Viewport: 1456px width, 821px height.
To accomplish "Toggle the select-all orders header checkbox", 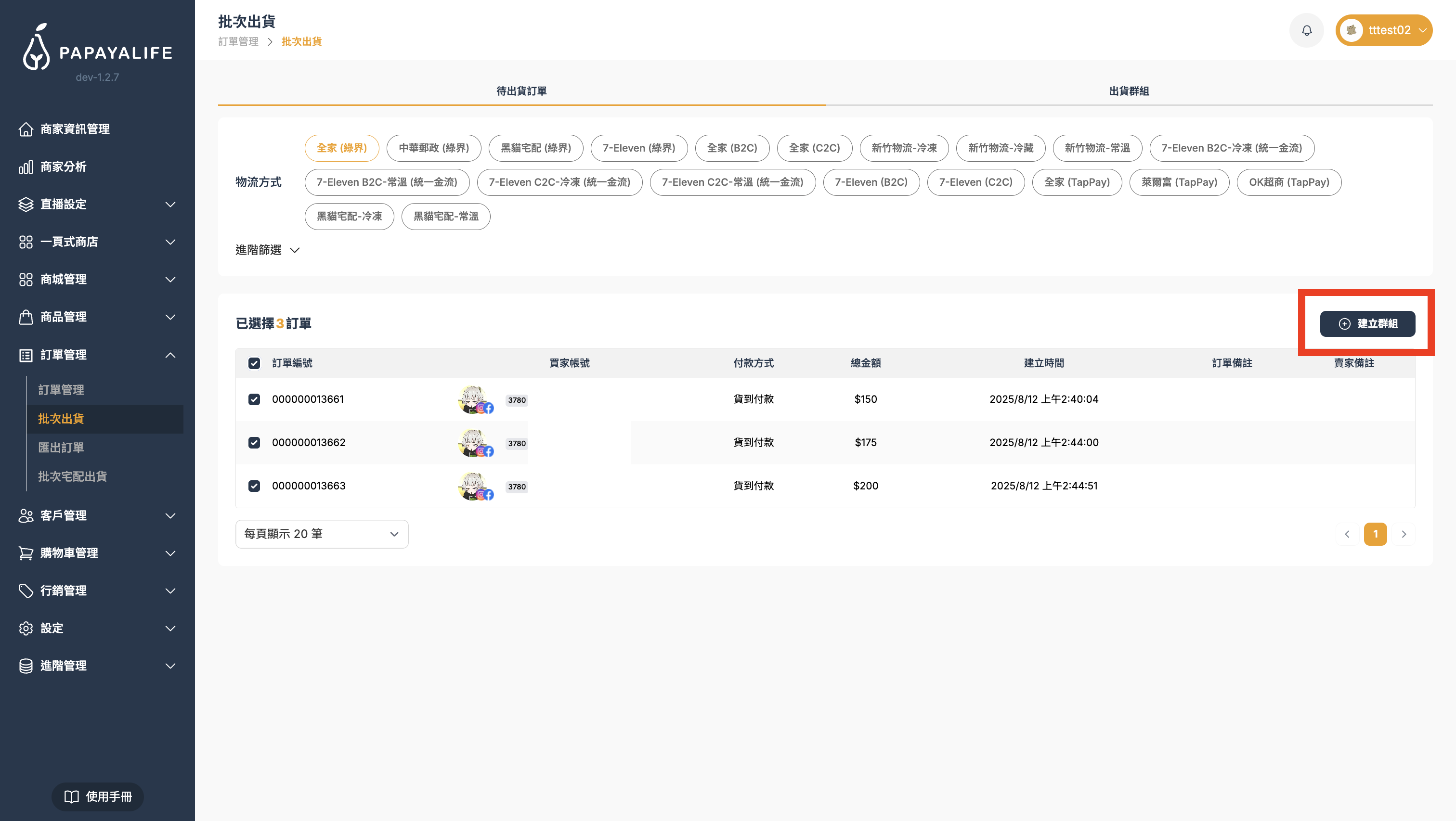I will click(254, 363).
